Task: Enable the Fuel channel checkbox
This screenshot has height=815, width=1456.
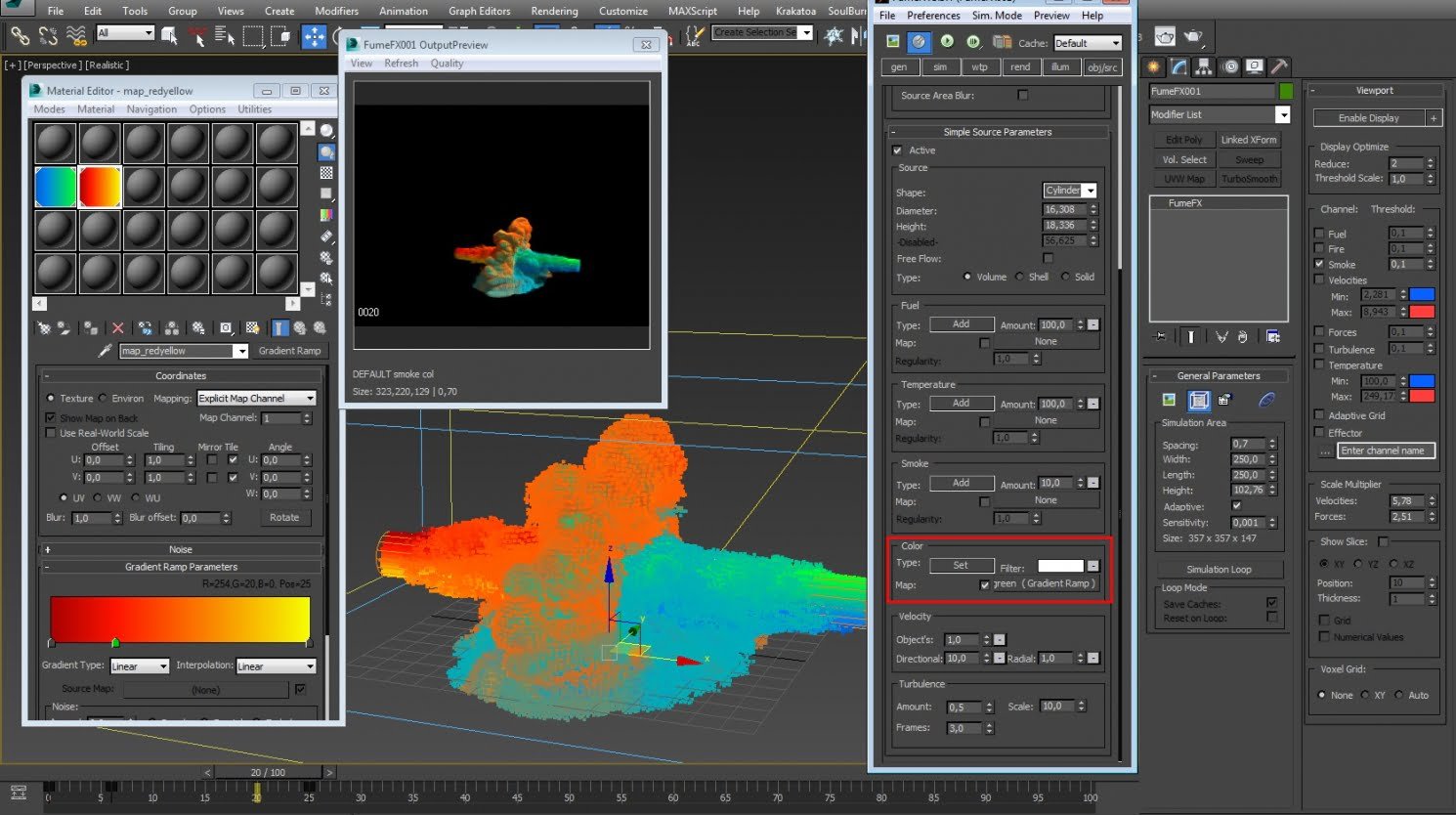Action: click(x=1318, y=234)
